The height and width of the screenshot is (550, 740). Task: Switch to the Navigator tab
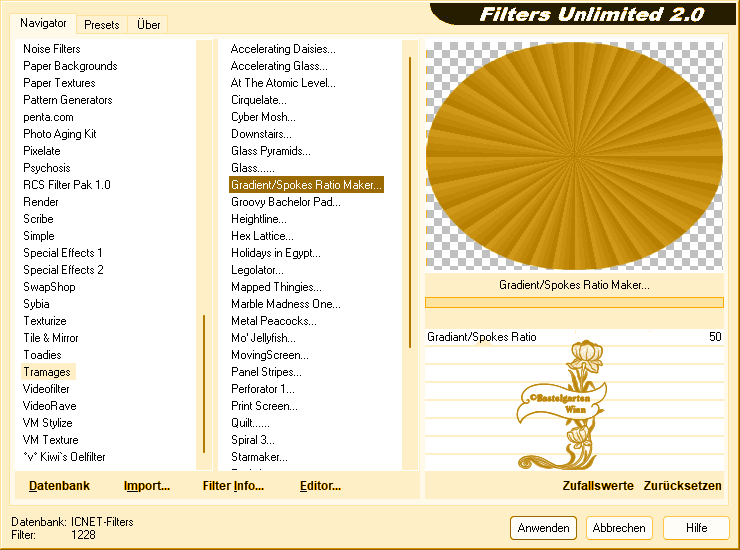43,23
